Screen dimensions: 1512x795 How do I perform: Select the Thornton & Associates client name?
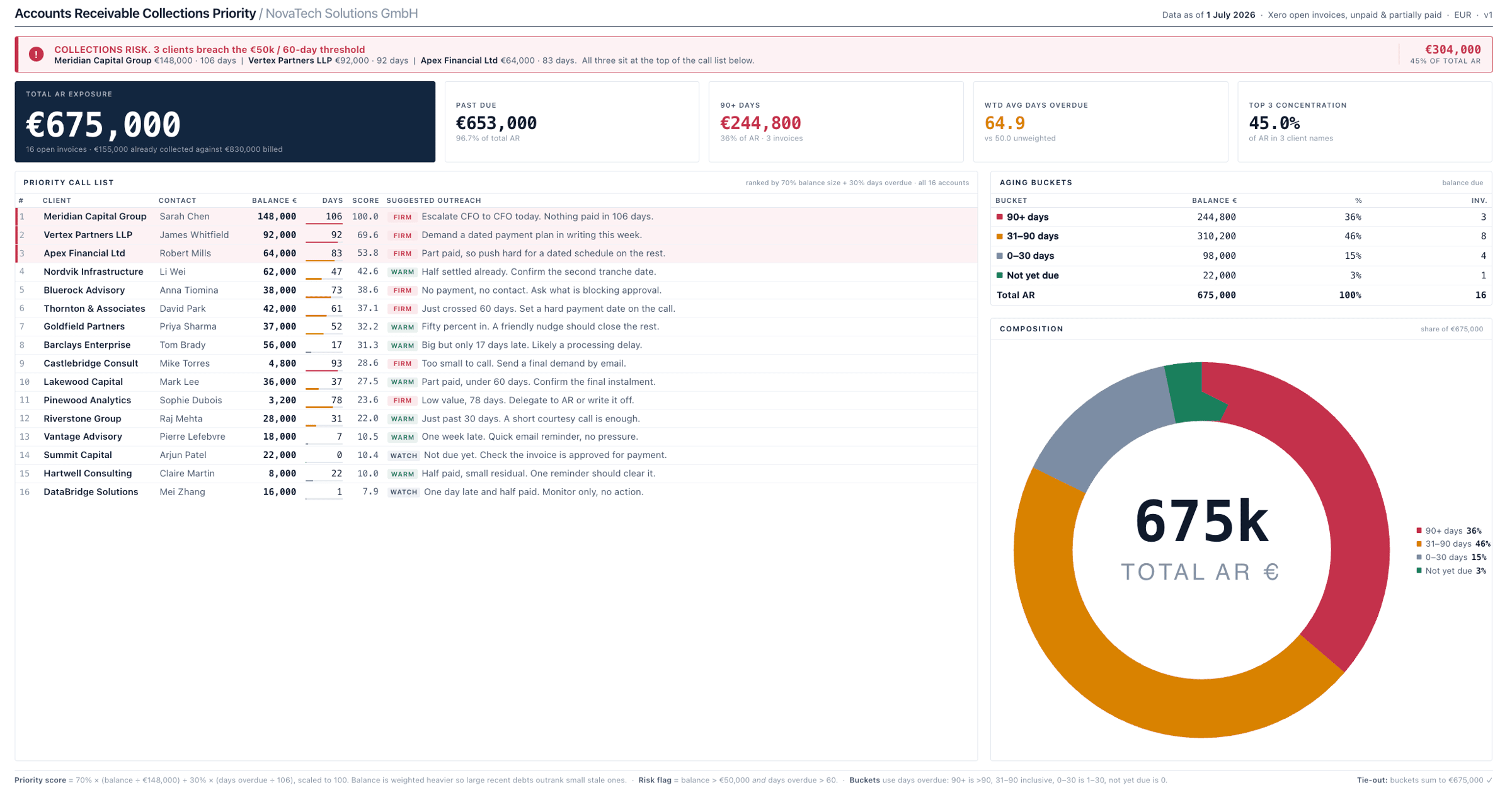coord(94,308)
